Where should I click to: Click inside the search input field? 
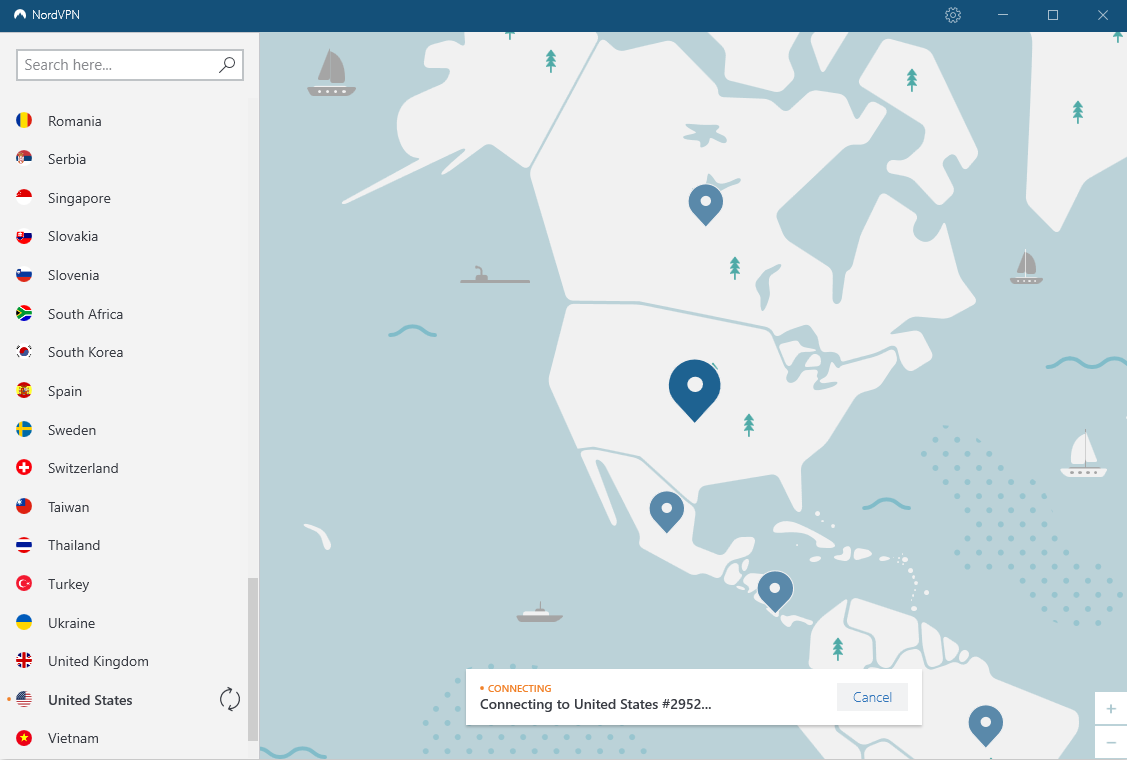click(110, 64)
